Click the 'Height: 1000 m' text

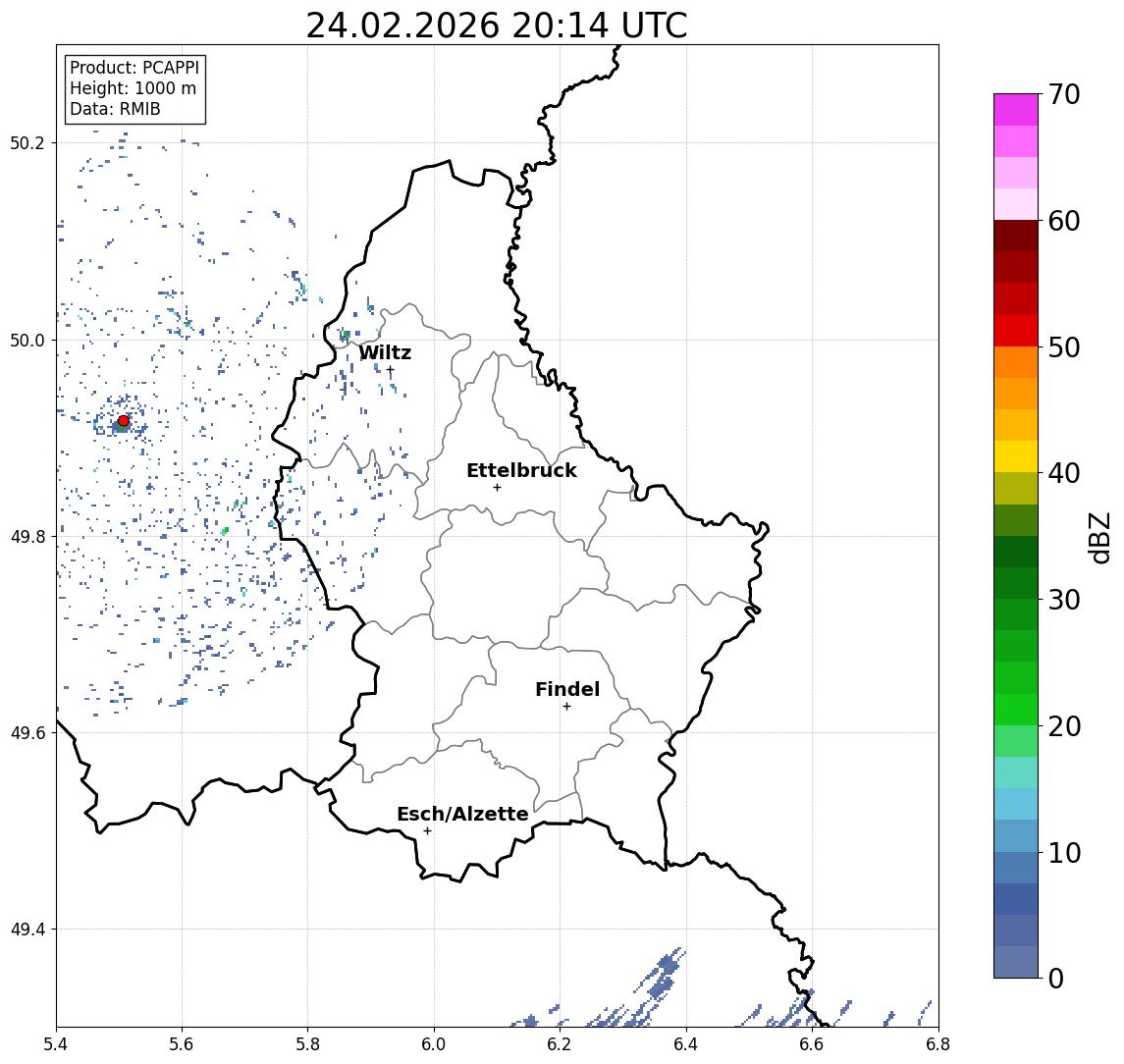coord(133,88)
